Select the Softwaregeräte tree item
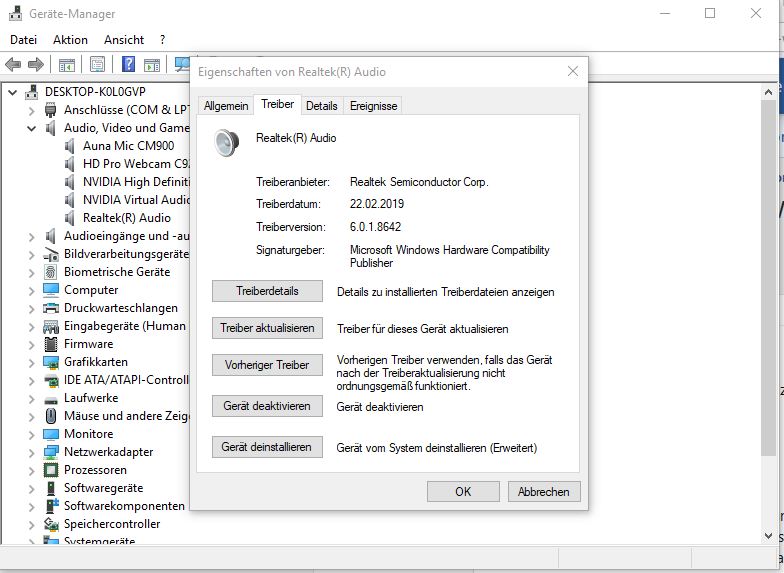Screen dimensions: 784x573 coord(104,488)
